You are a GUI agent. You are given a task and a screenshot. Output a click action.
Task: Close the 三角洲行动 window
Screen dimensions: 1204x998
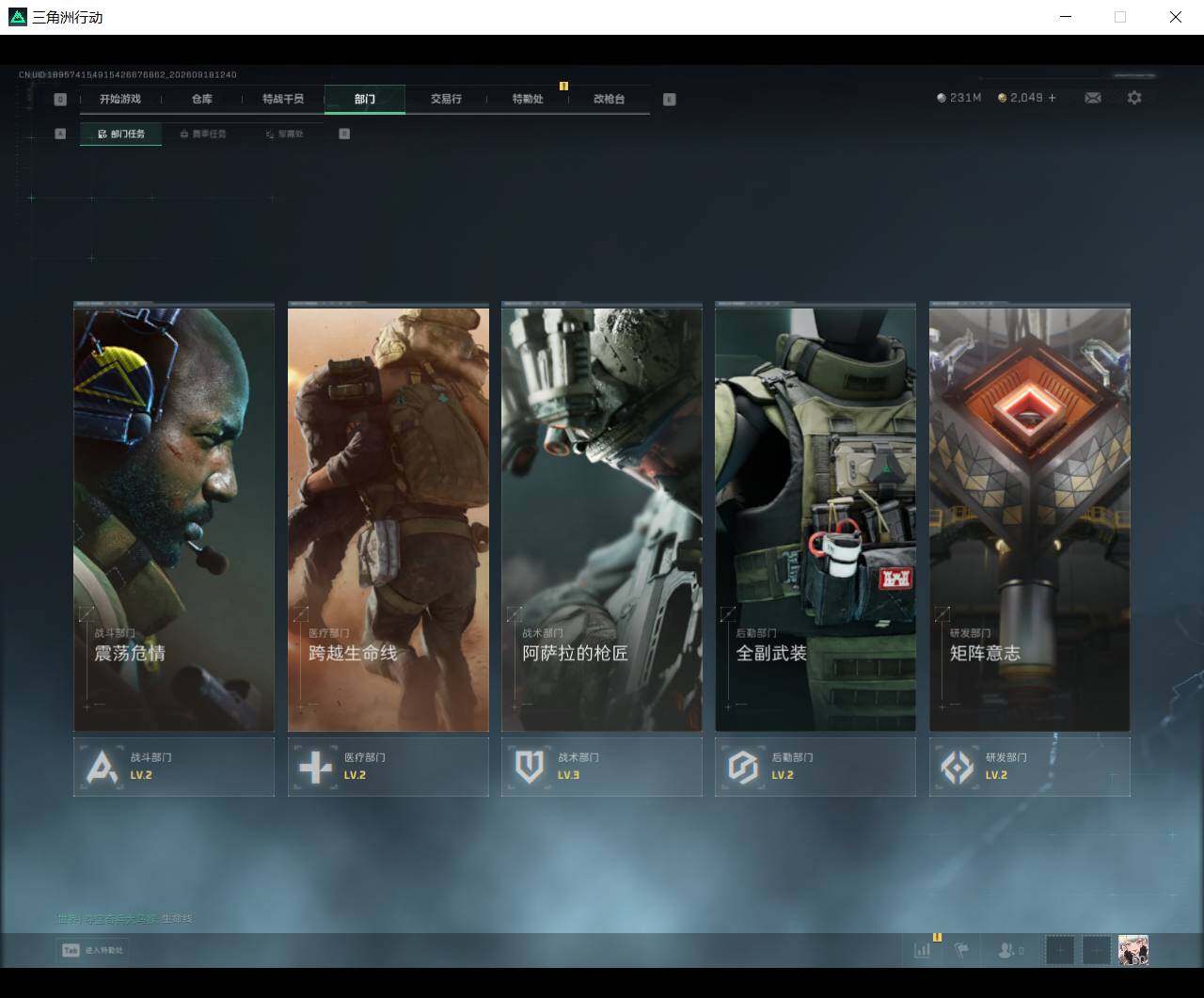pos(1176,17)
